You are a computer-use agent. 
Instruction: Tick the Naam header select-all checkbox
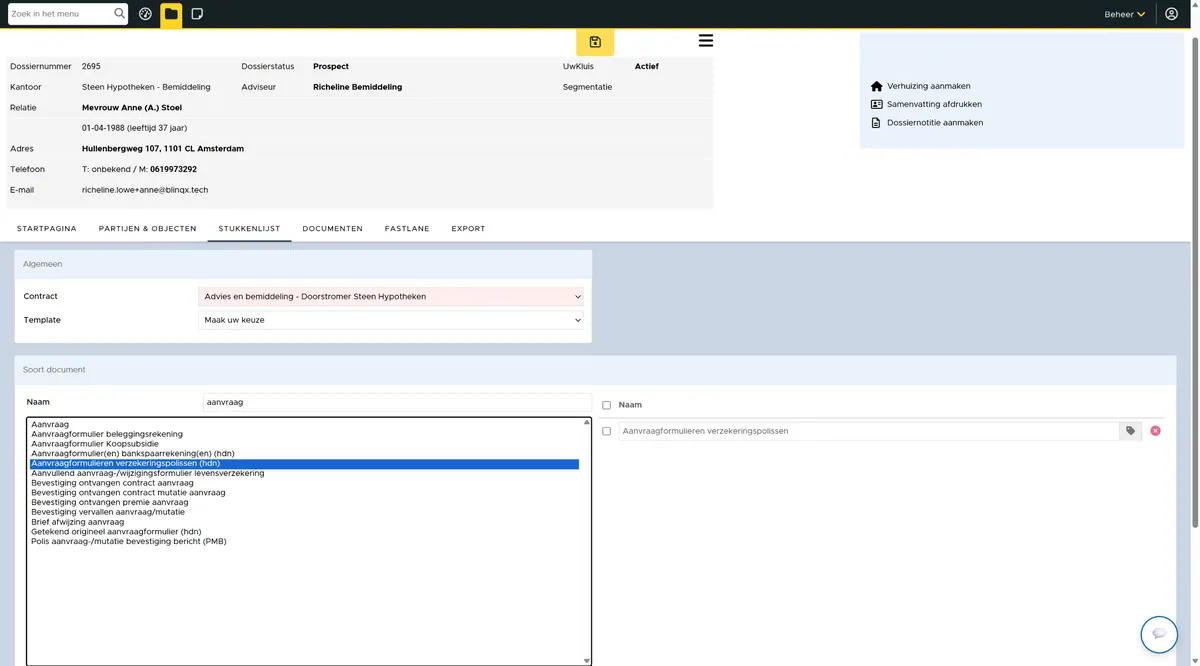pos(607,405)
